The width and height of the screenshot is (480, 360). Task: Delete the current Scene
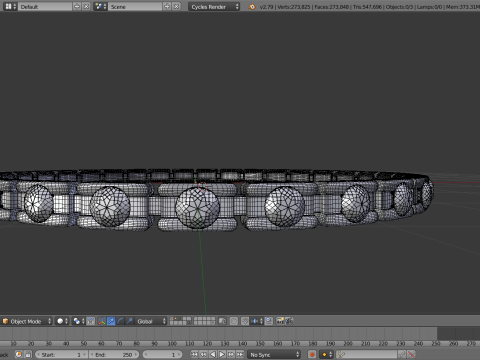pos(176,7)
